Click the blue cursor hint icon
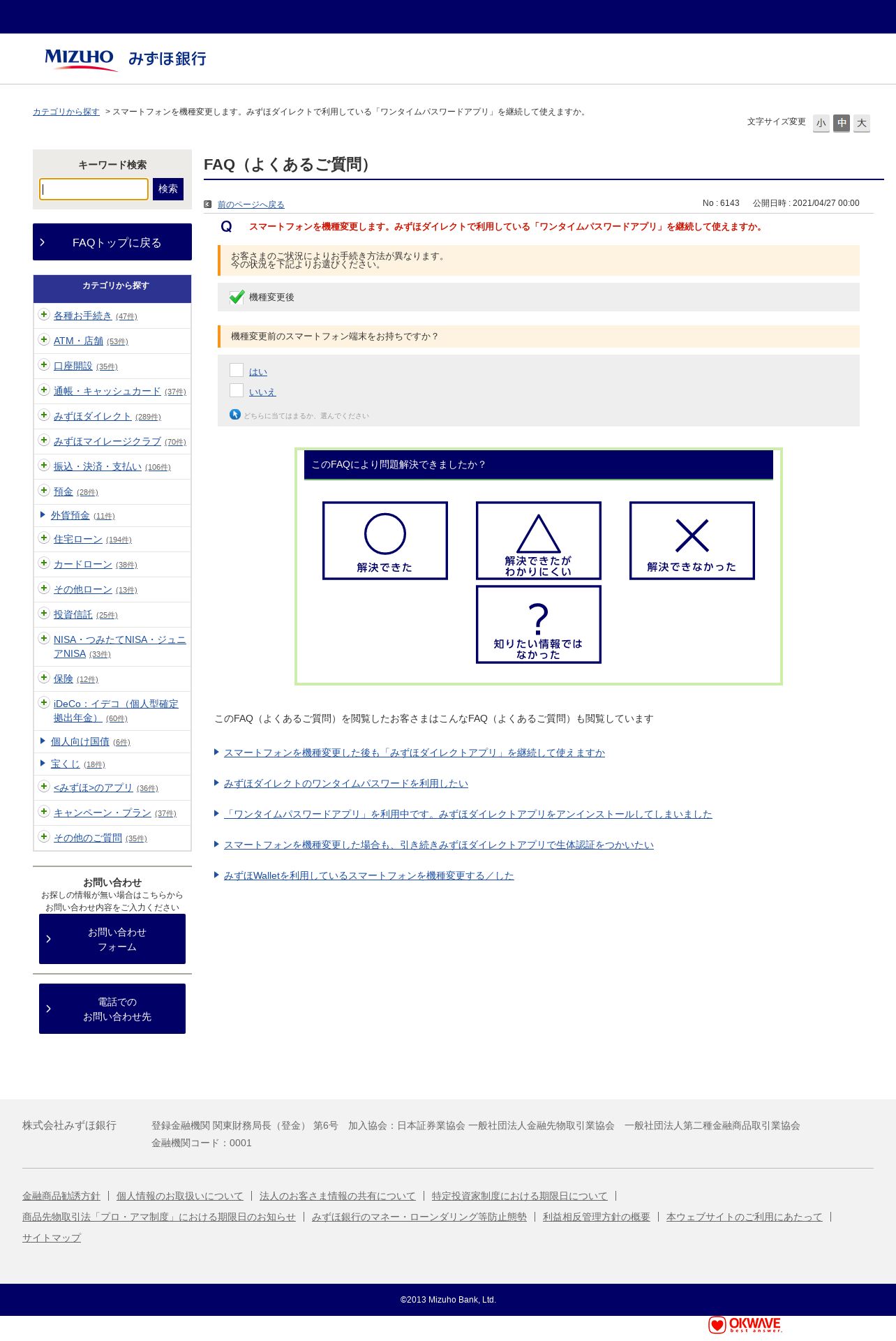896x1341 pixels. coord(235,415)
